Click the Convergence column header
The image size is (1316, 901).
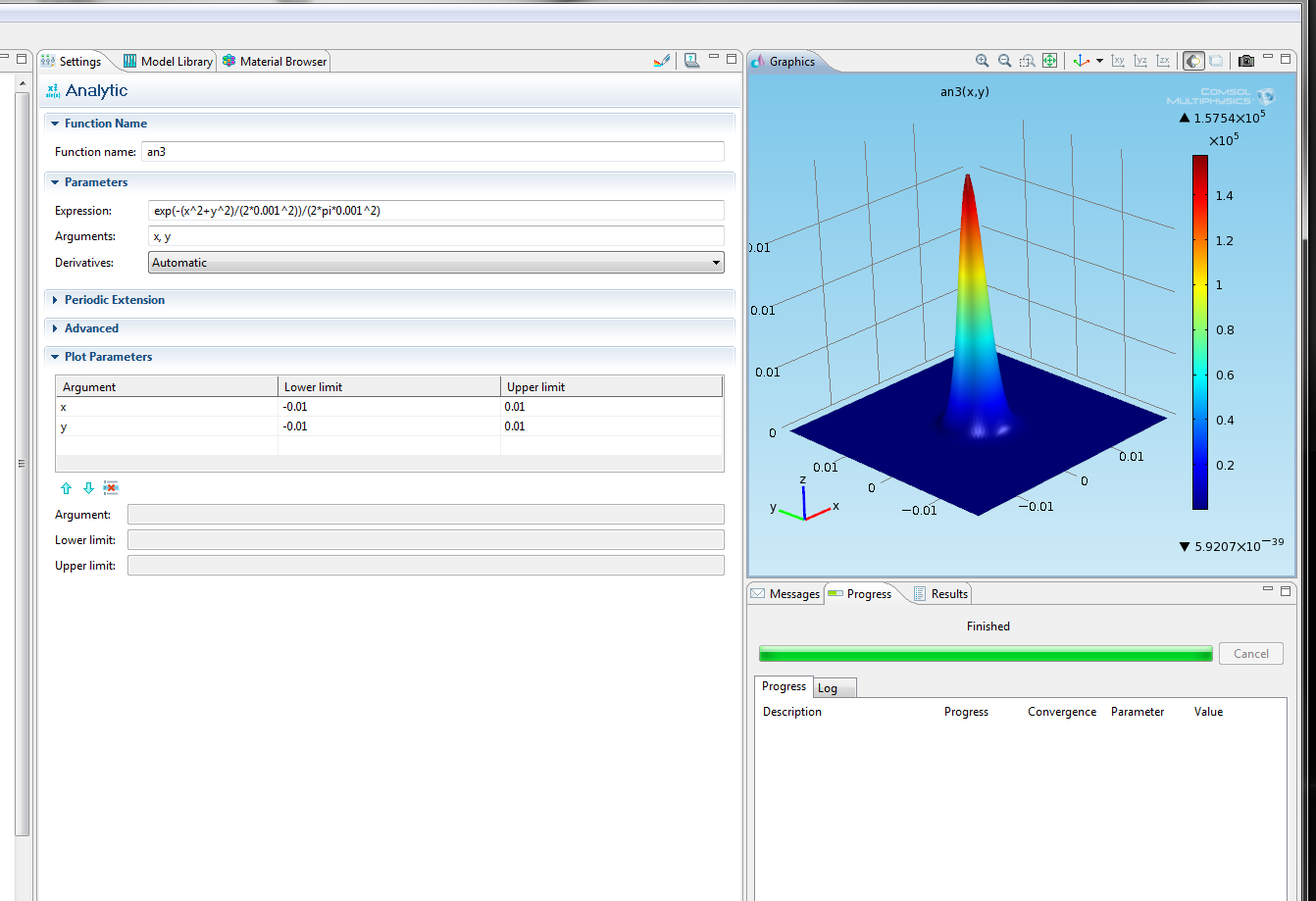coord(1062,712)
